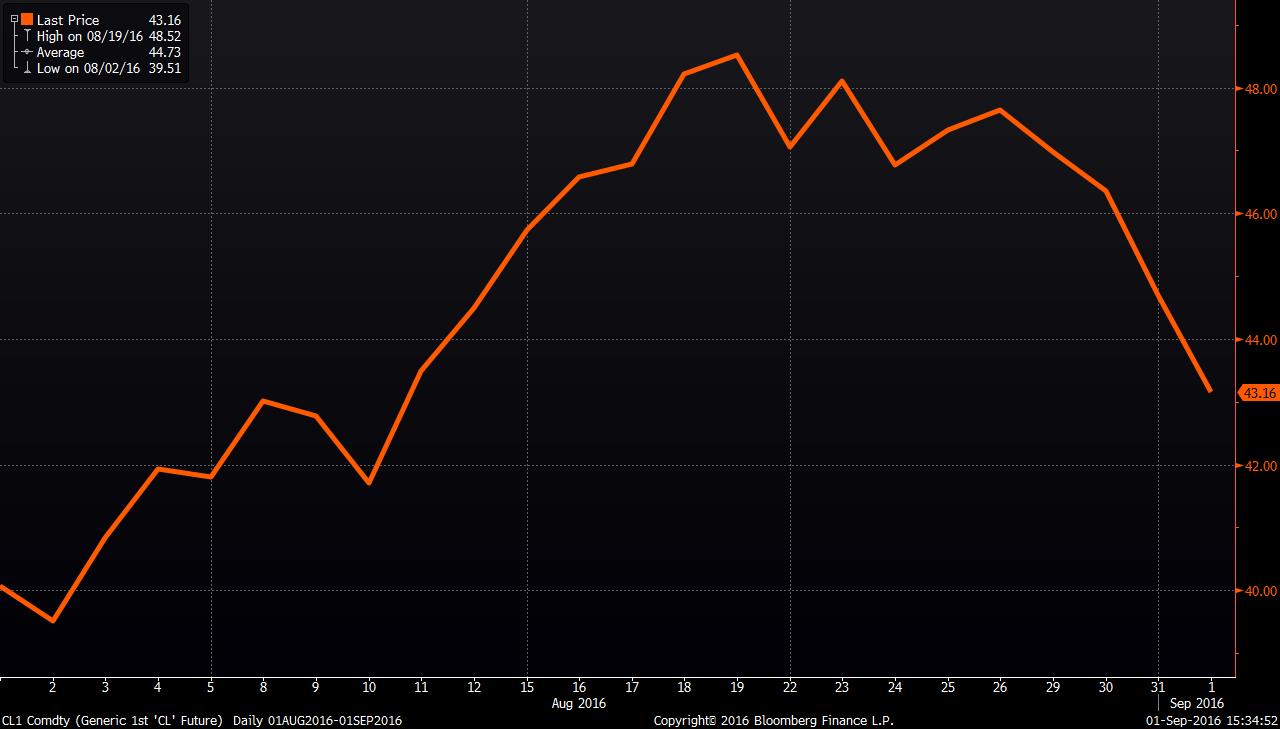Click the High marker icon in legend

coord(27,36)
